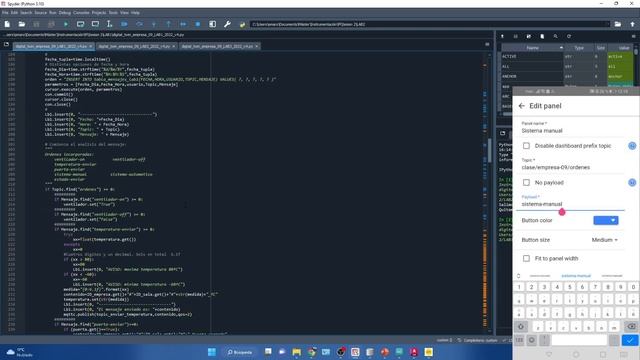Tap the number 5 key on keyboard

pos(570,287)
